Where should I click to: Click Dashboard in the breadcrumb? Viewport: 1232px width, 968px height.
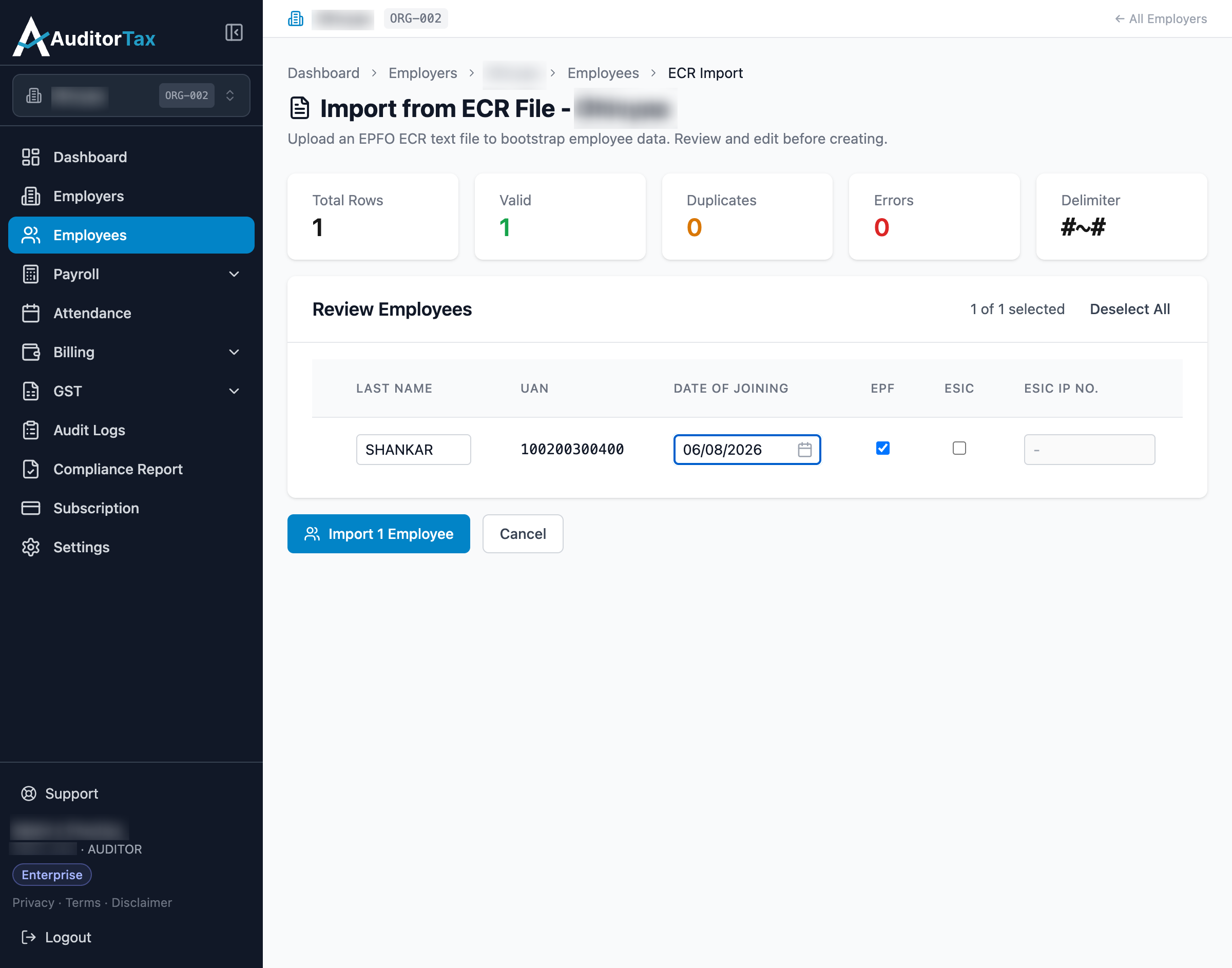[x=323, y=73]
